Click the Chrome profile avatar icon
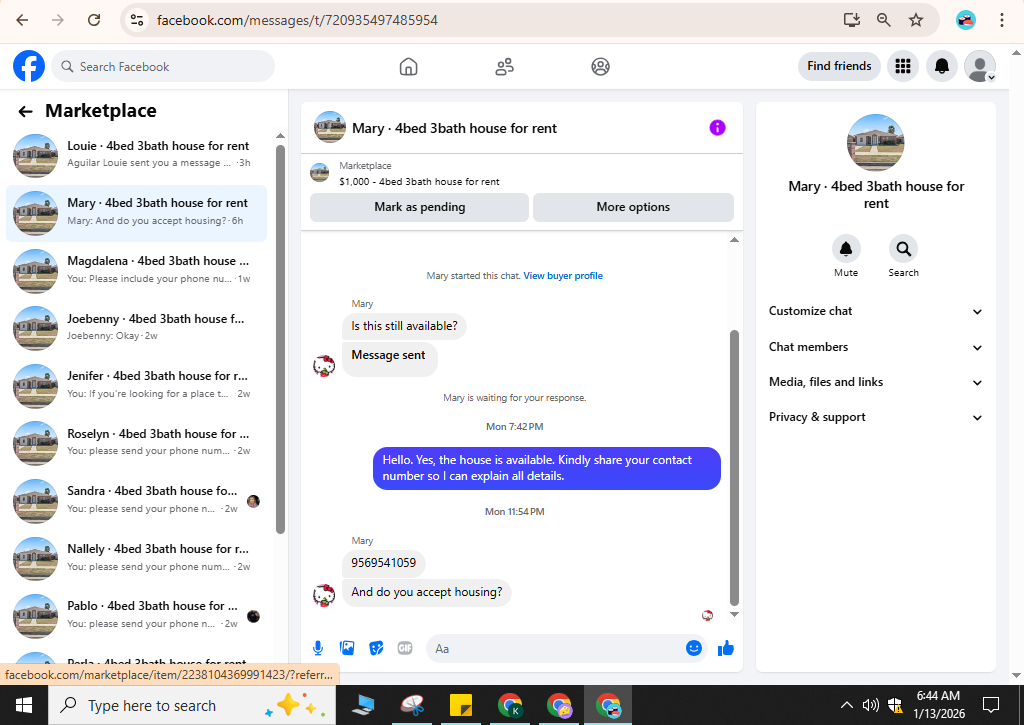 point(965,20)
